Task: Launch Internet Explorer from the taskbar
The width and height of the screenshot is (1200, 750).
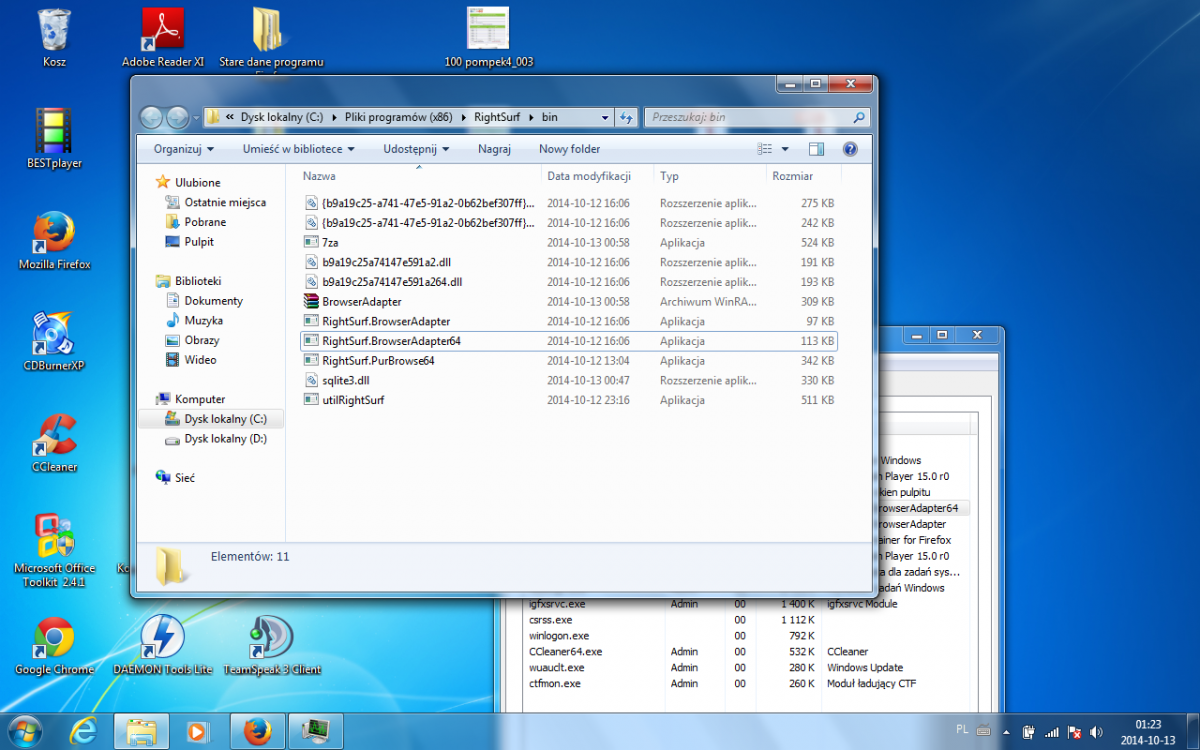Action: [x=84, y=732]
